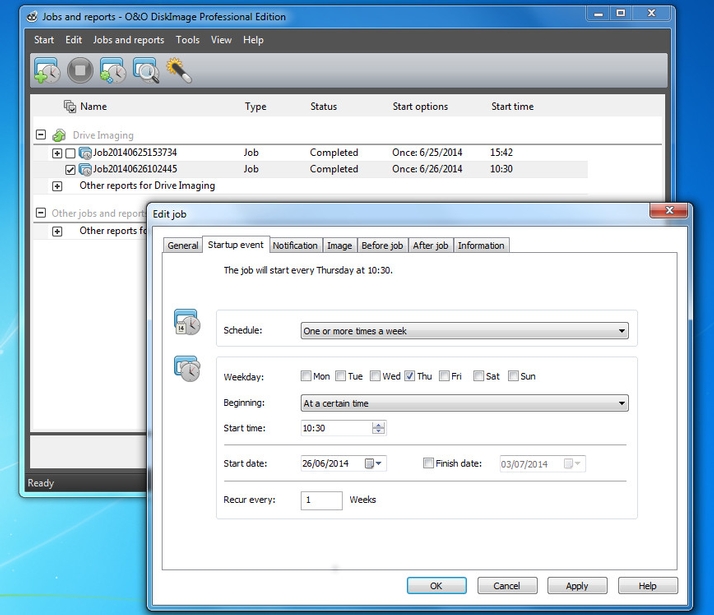
Task: Click the Once: 6/26/2014 start option cell
Action: point(427,169)
